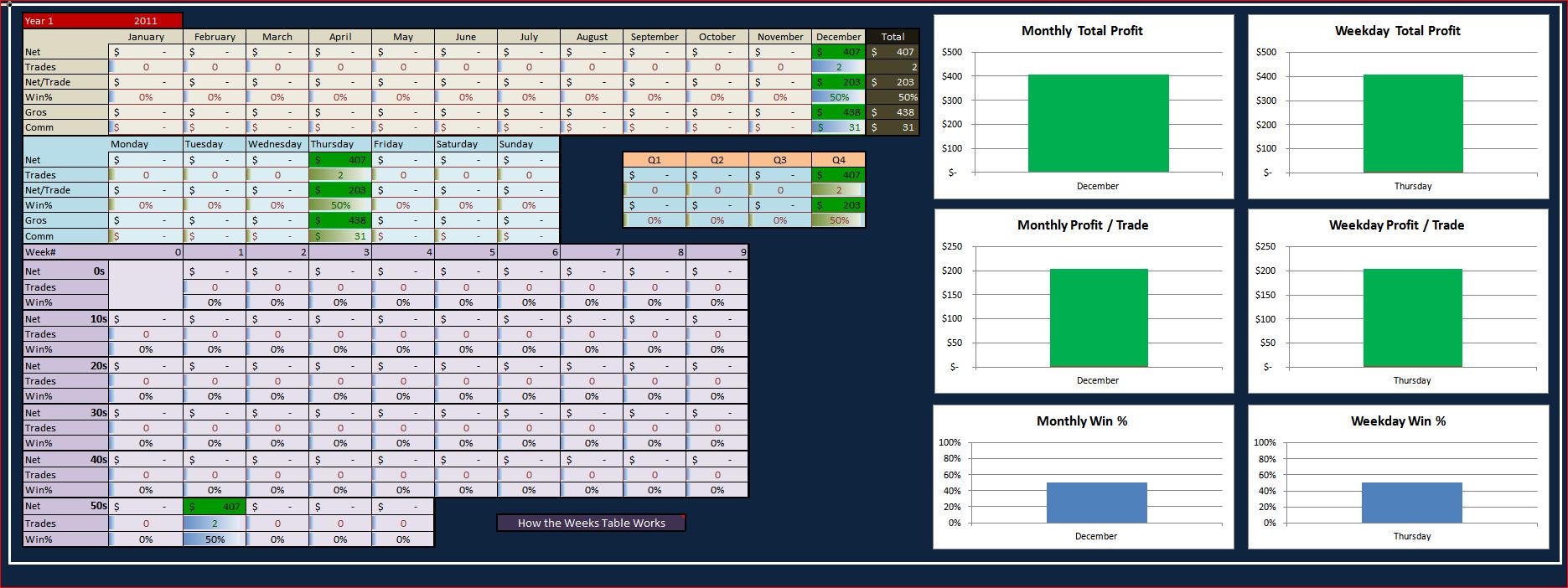
Task: Select the Monday weekday header
Action: [146, 144]
